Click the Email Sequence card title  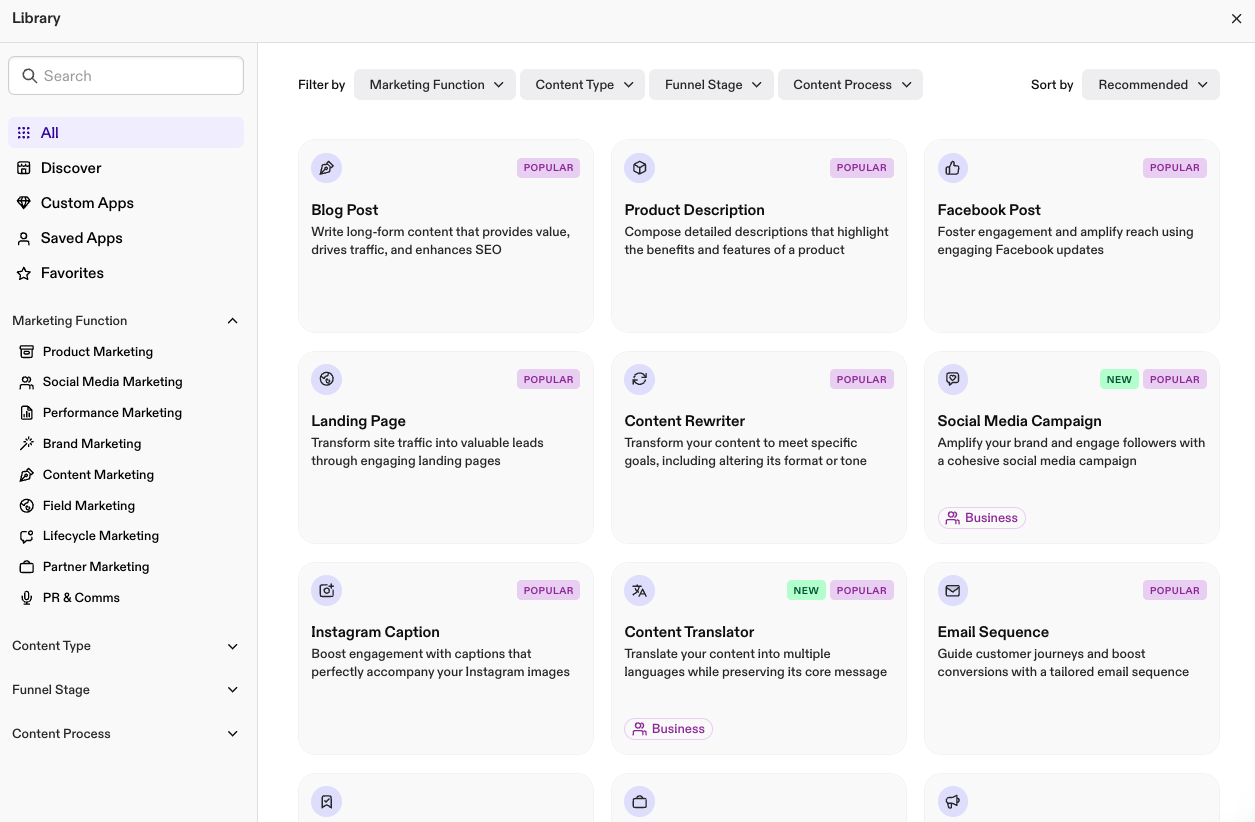coord(993,632)
